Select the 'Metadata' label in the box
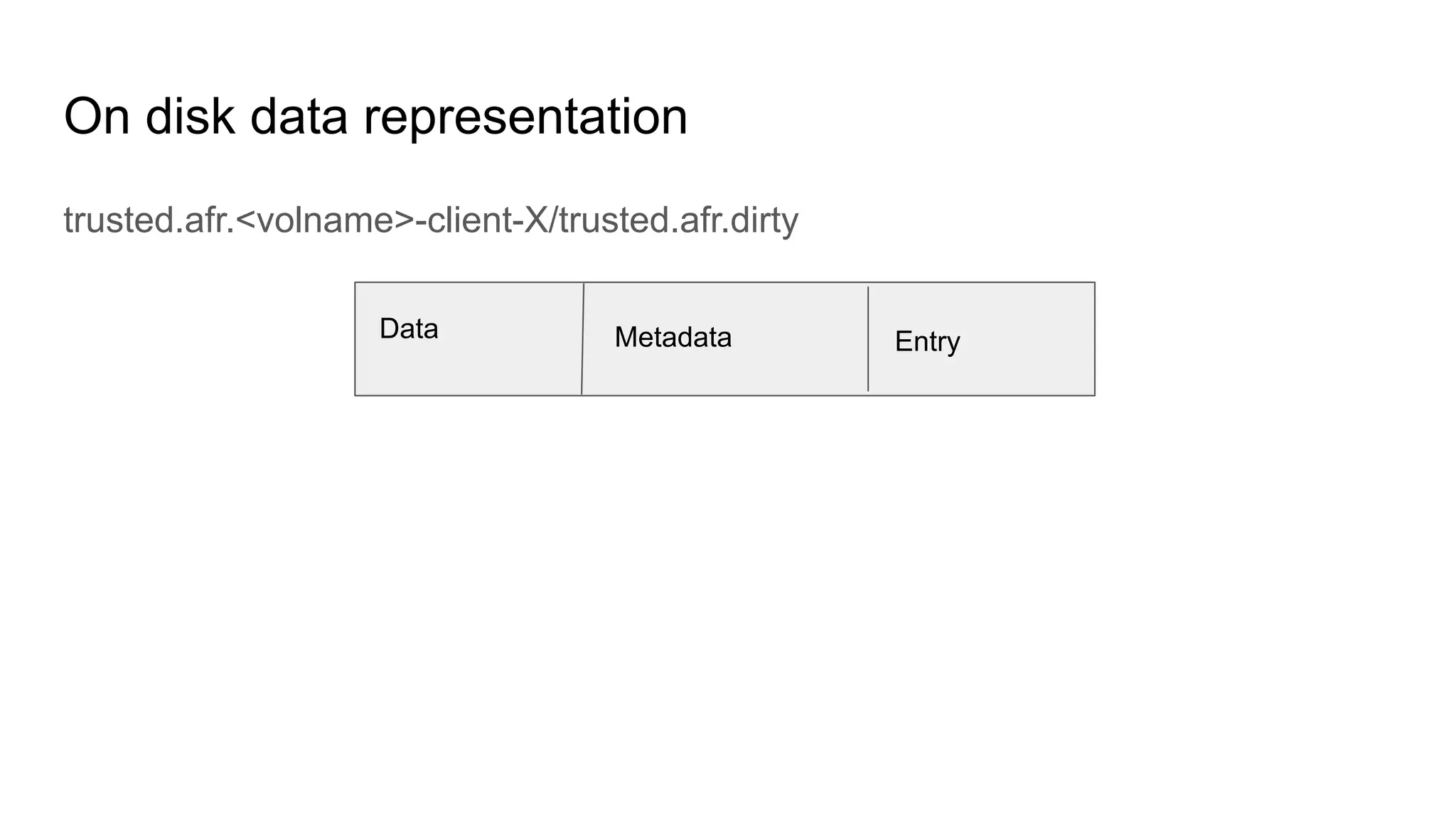The width and height of the screenshot is (1456, 819). 673,338
